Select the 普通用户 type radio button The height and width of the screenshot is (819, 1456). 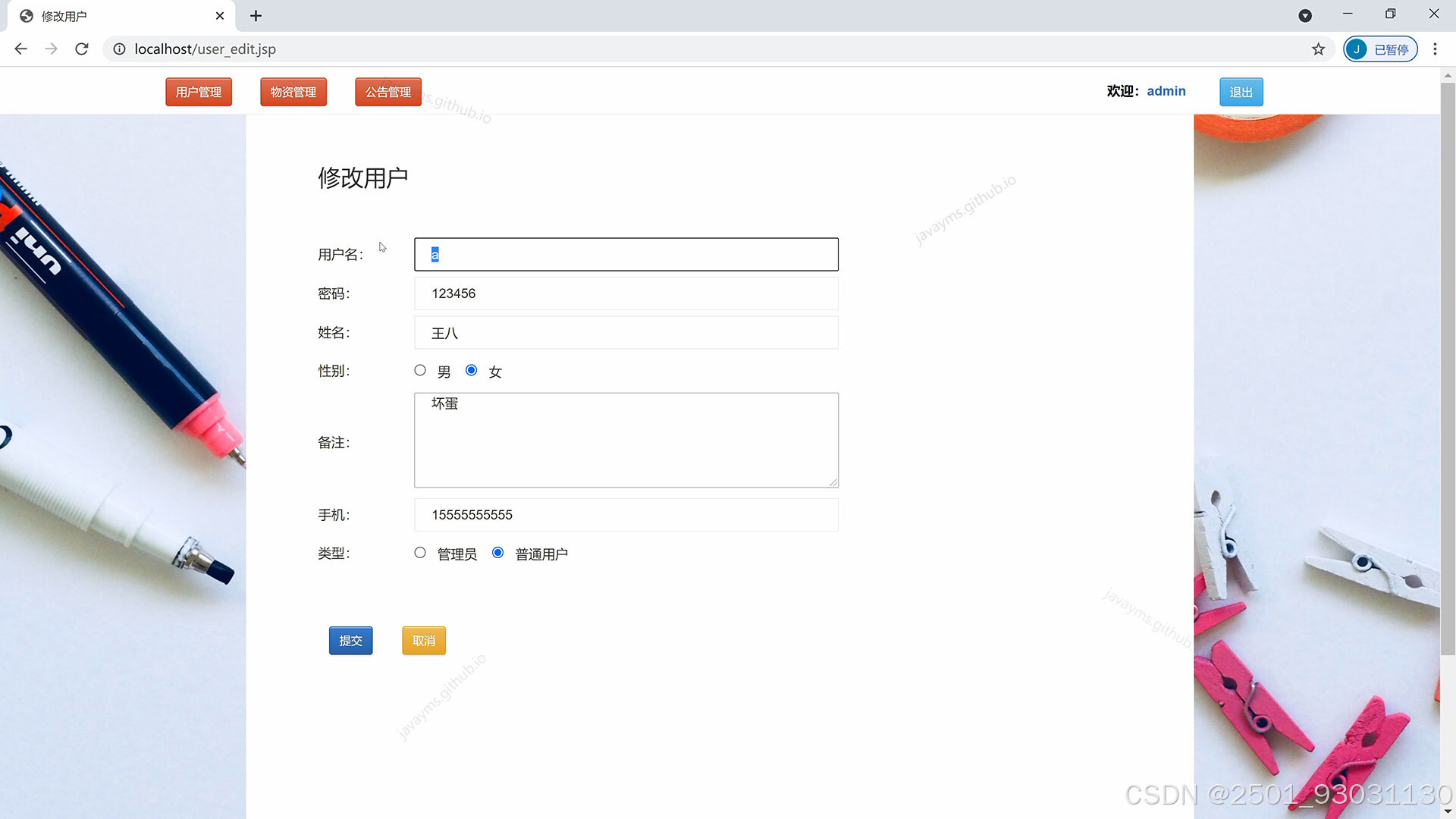click(x=498, y=553)
